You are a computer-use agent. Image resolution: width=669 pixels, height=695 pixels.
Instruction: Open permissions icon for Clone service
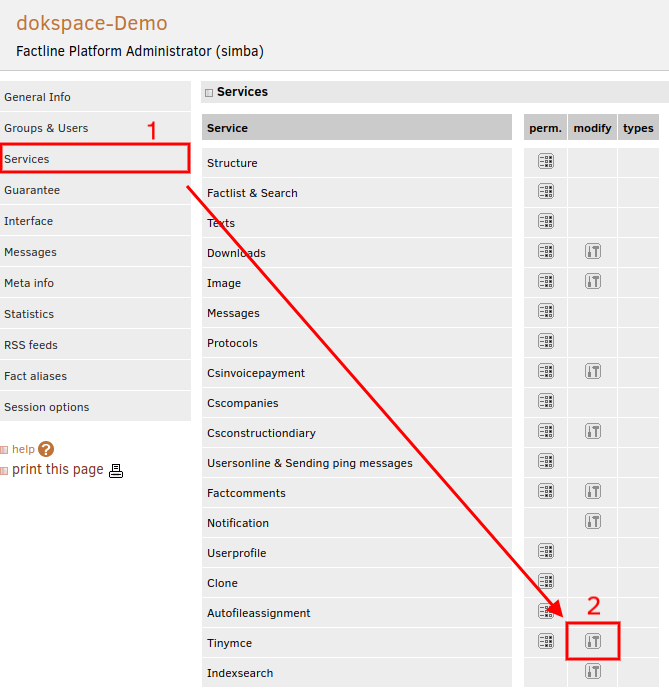545,581
